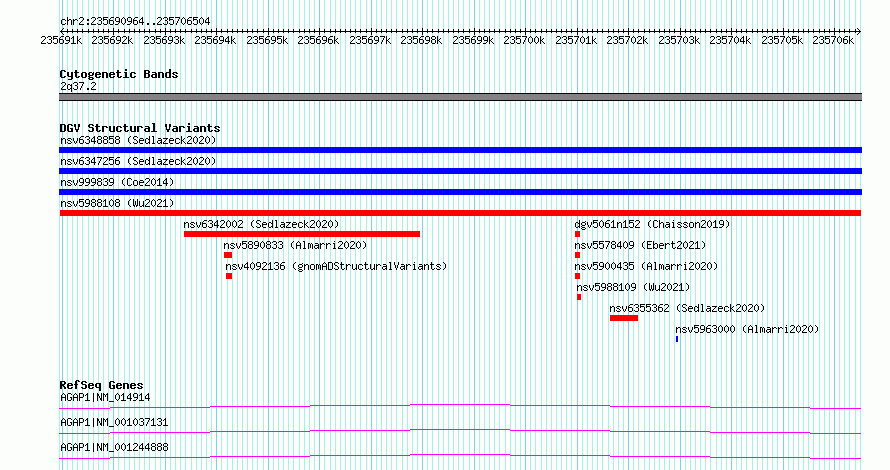Screen dimensions: 890x470
Task: Click the RefSeq Genes track title
Action: pyautogui.click(x=101, y=385)
